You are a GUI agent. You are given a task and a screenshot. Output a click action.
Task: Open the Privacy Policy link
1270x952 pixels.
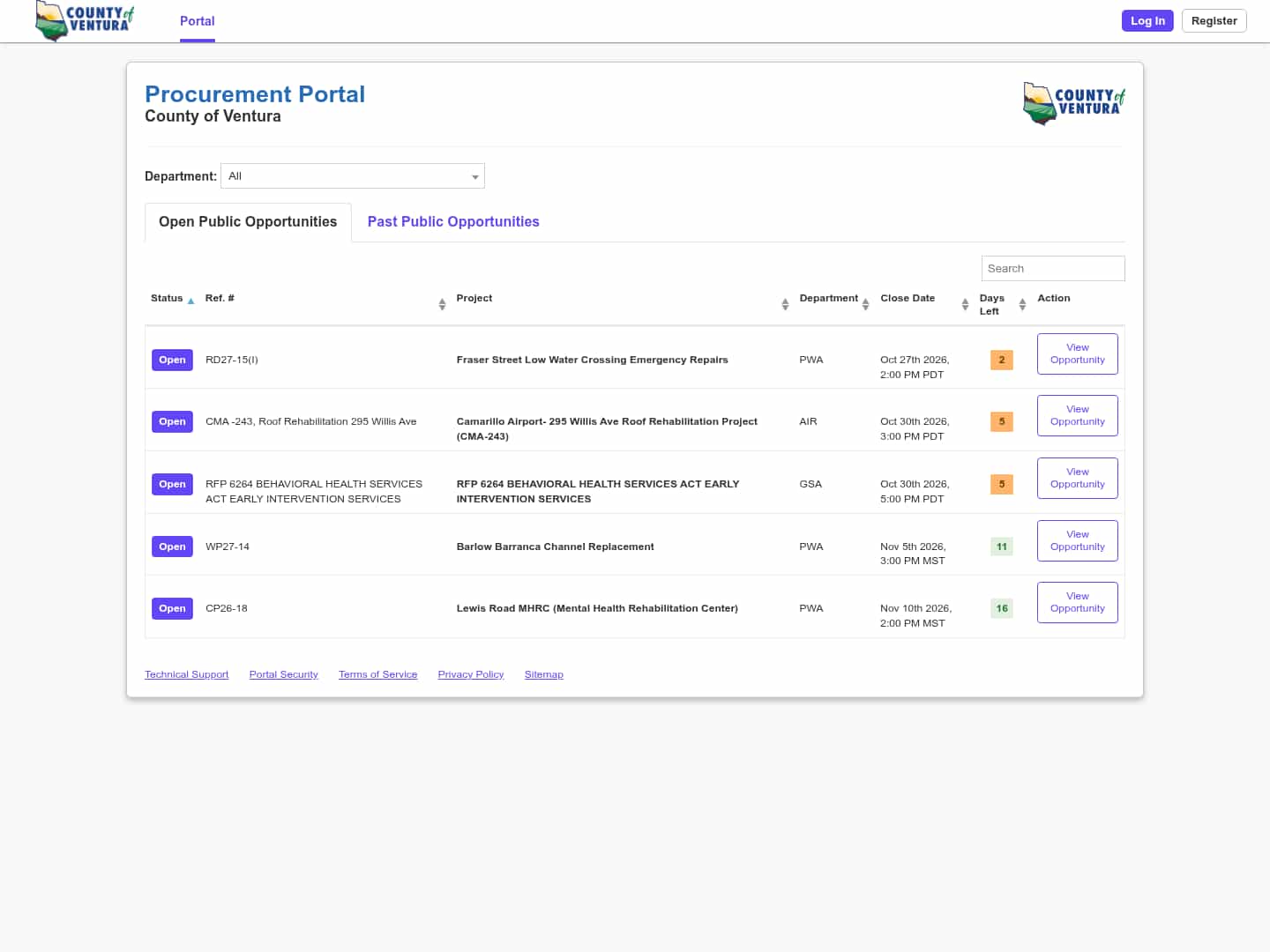point(471,674)
